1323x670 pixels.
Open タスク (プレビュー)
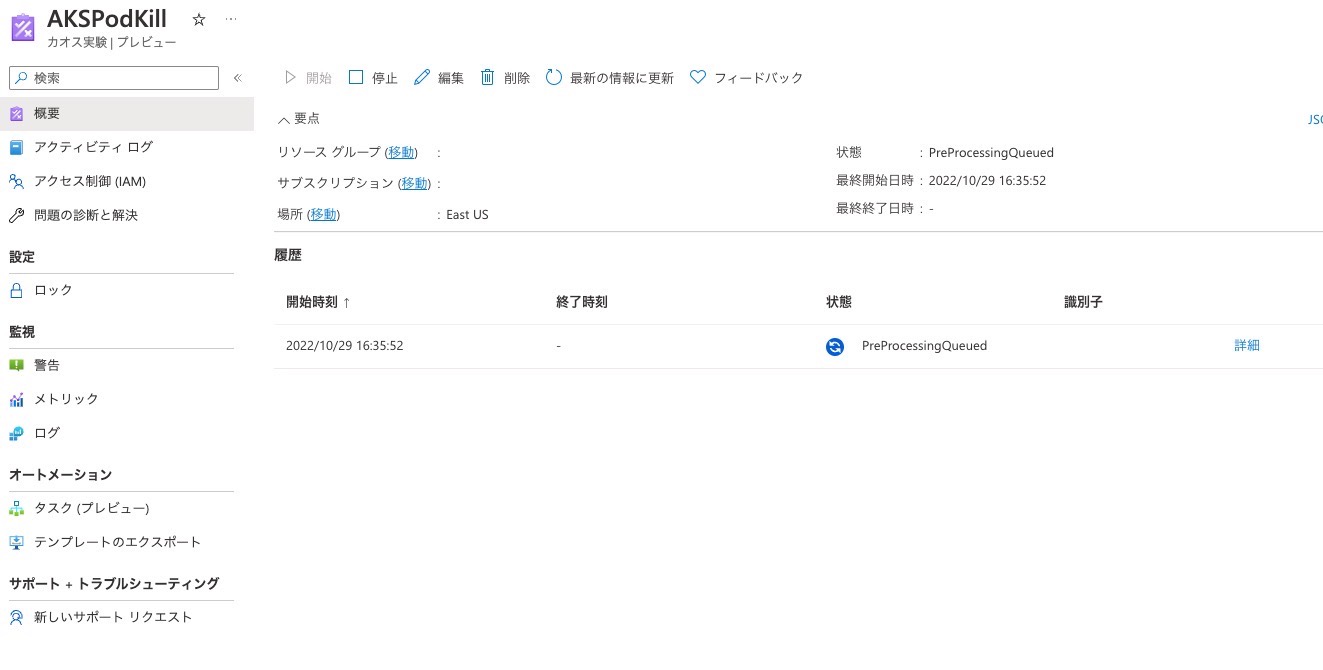tap(91, 508)
